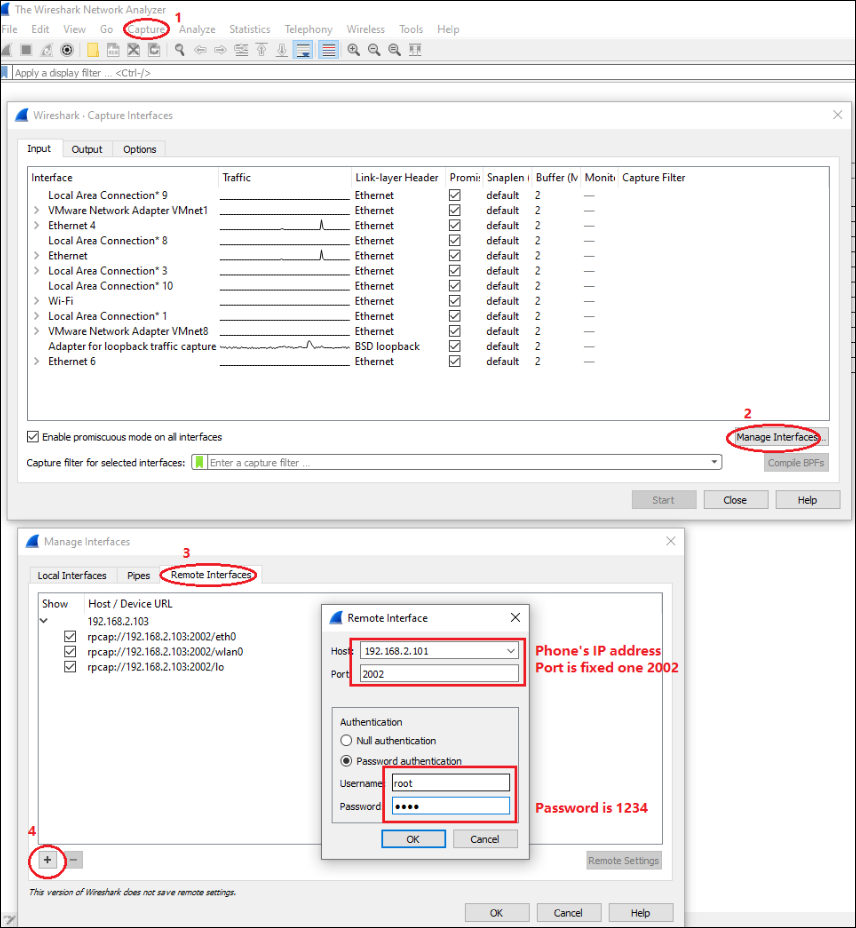856x928 pixels.
Task: Click the Stop capture square toolbar icon
Action: tap(26, 50)
